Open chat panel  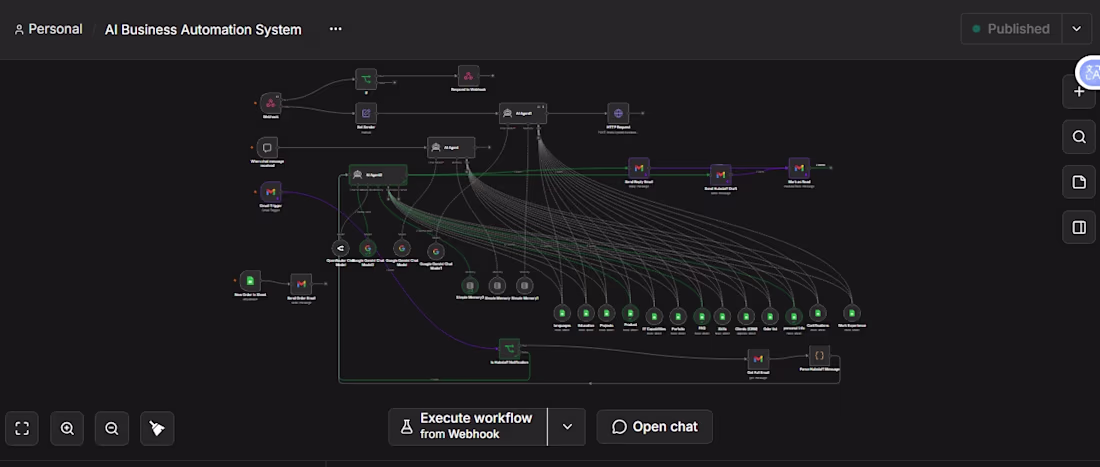655,427
